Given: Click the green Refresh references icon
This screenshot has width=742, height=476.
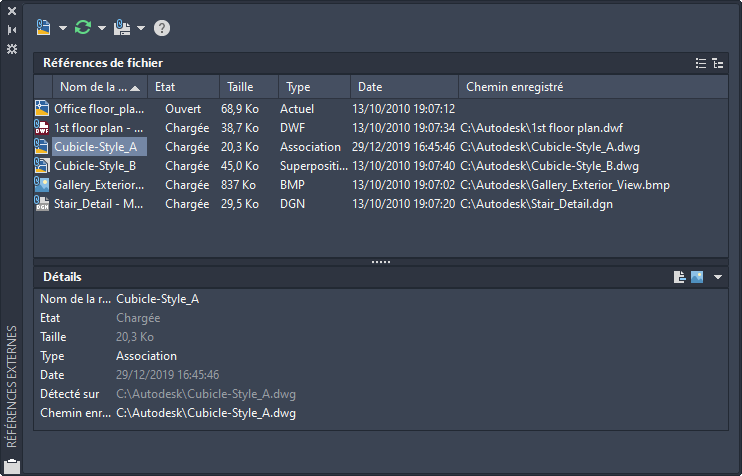Looking at the screenshot, I should (x=83, y=28).
